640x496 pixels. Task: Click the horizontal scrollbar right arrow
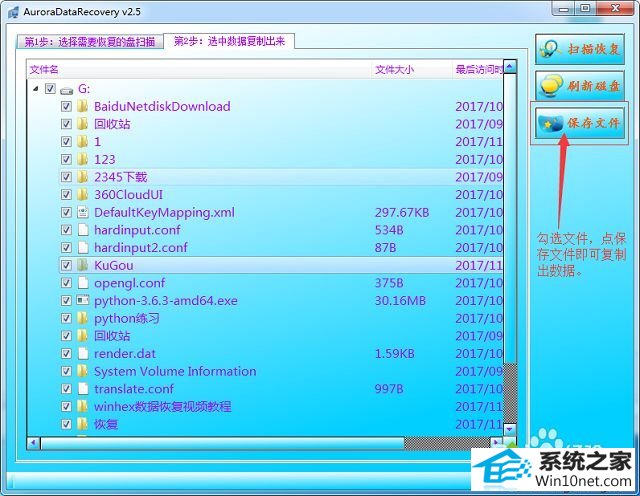click(496, 443)
